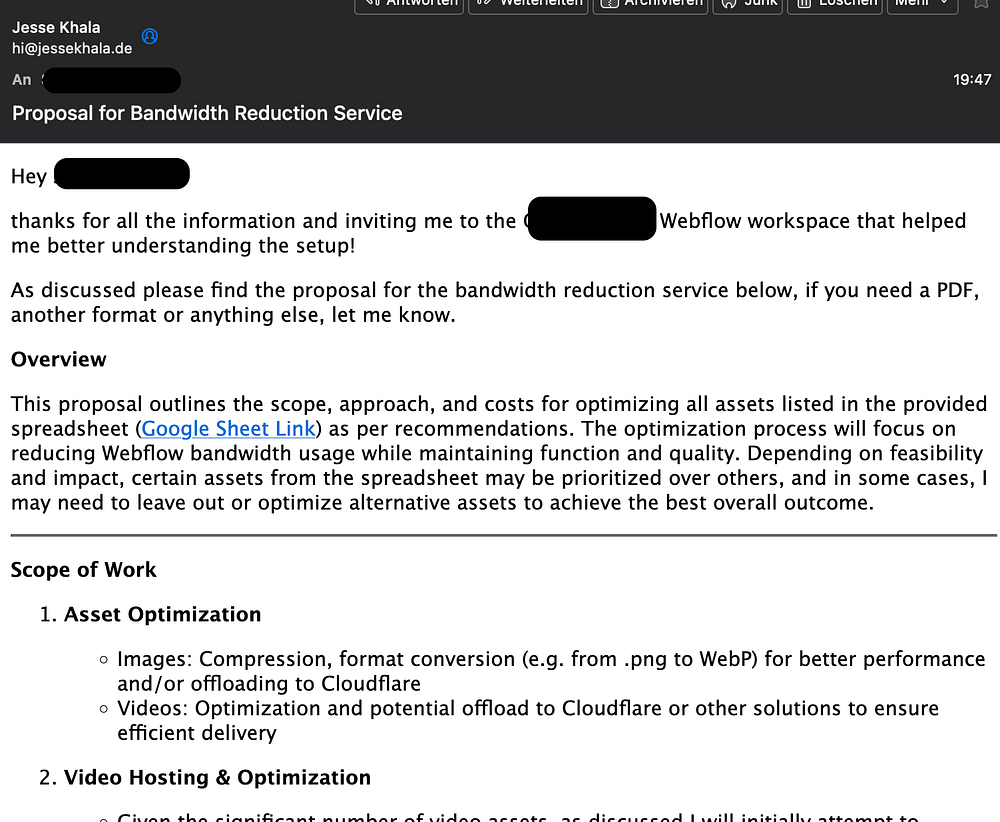The height and width of the screenshot is (822, 1000).
Task: Click the Antworten reply button
Action: pos(409,4)
